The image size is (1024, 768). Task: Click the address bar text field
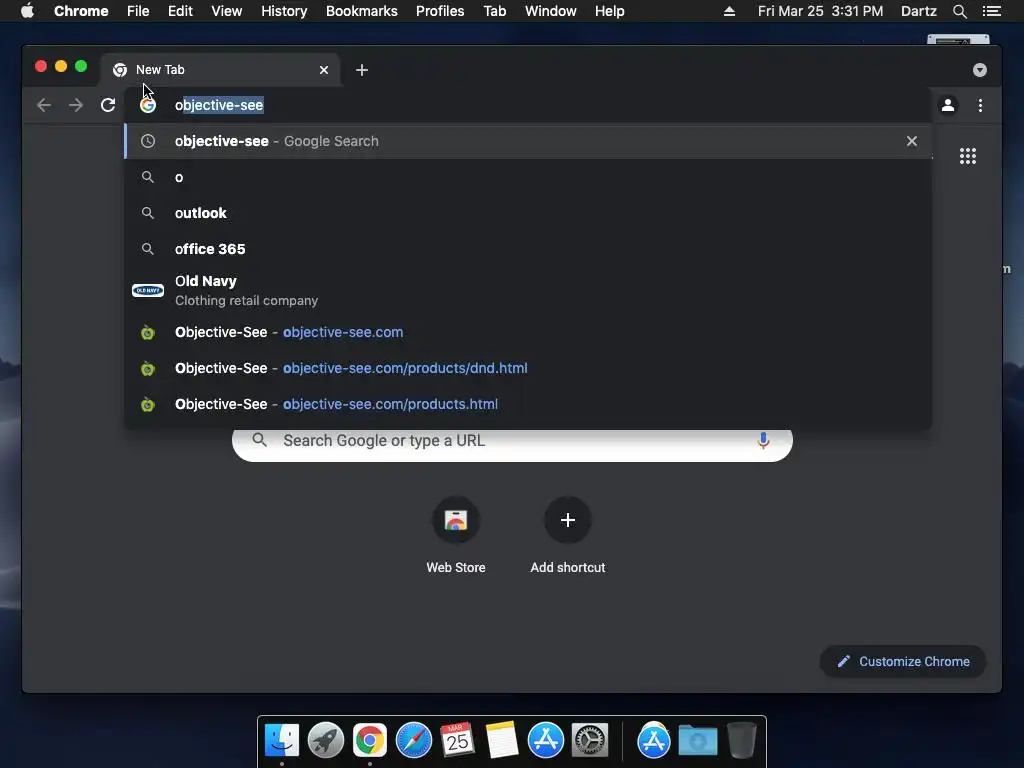click(528, 105)
